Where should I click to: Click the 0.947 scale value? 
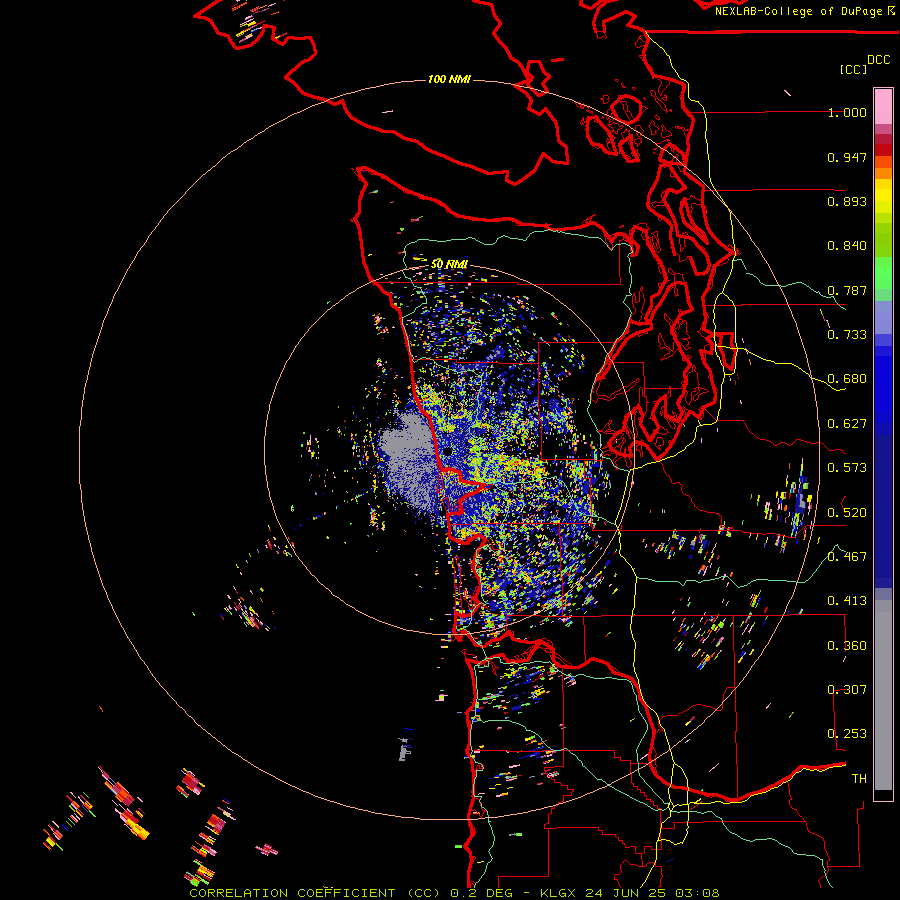click(847, 157)
